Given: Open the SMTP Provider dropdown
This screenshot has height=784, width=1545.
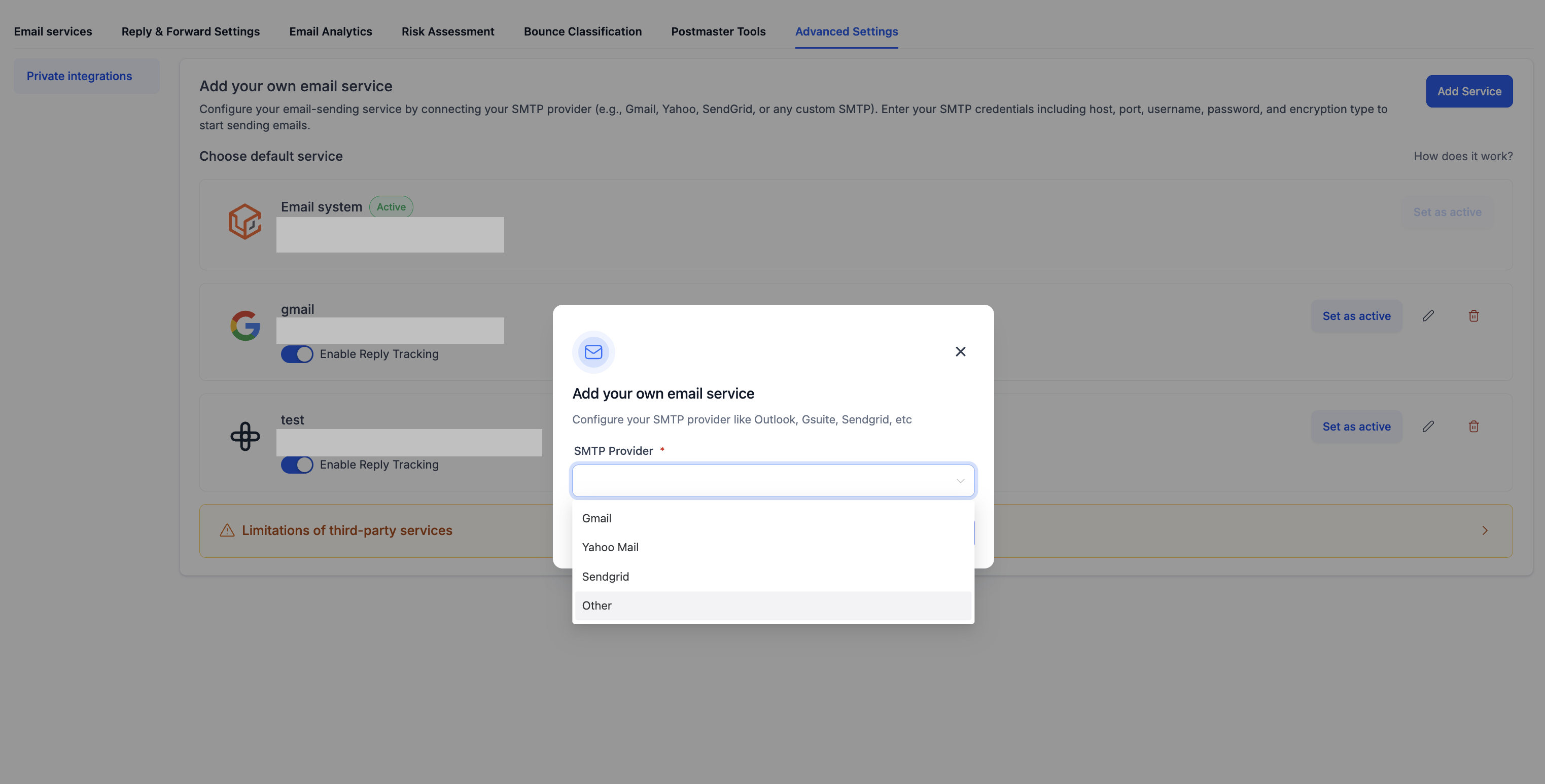Looking at the screenshot, I should pyautogui.click(x=772, y=480).
